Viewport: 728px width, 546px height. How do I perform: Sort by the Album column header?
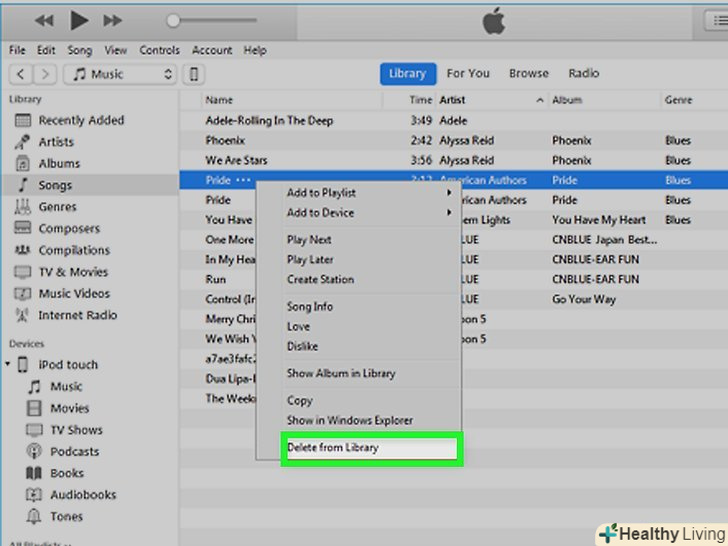click(604, 100)
